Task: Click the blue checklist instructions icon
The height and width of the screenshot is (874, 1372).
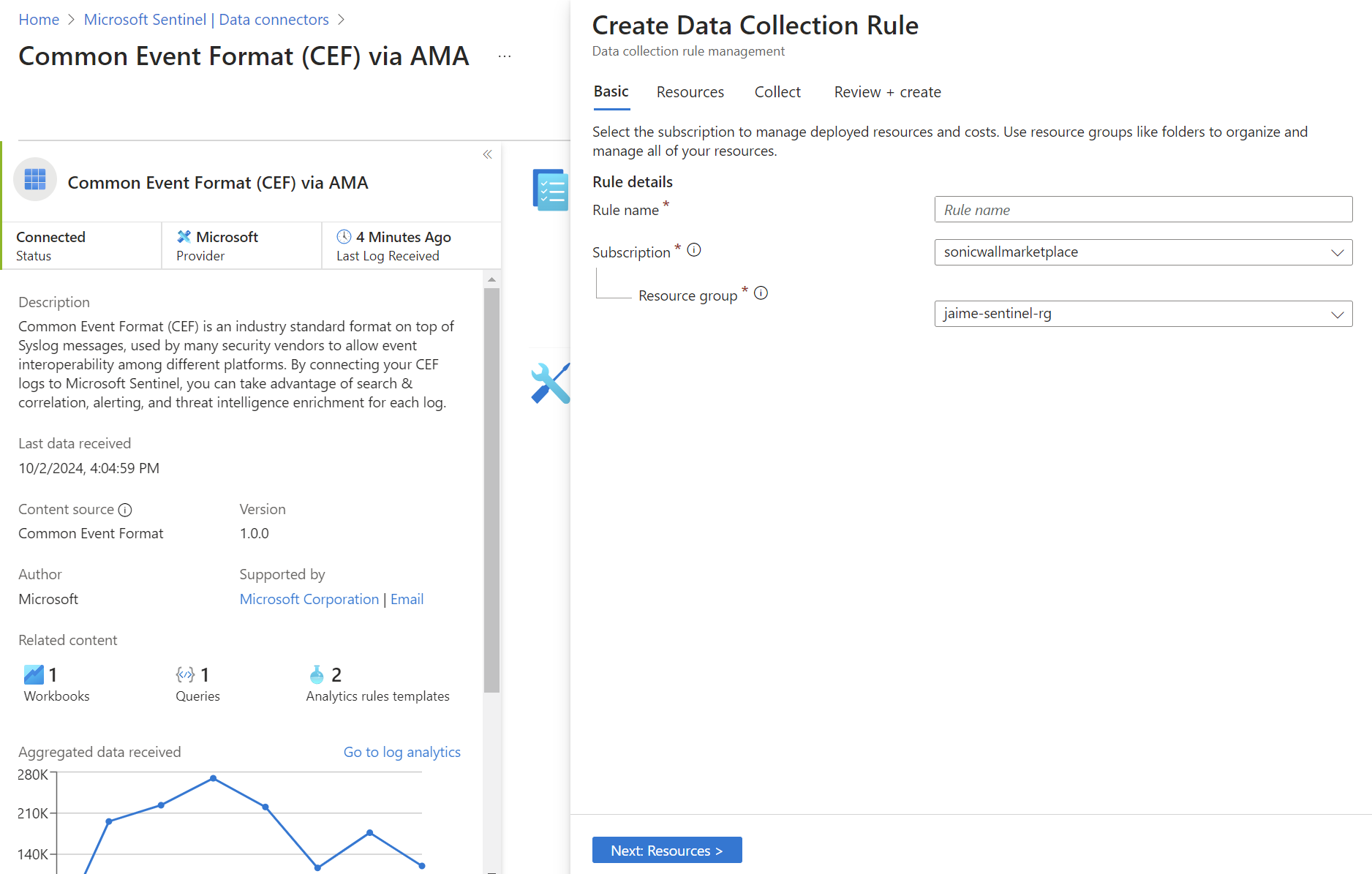Action: click(x=551, y=190)
